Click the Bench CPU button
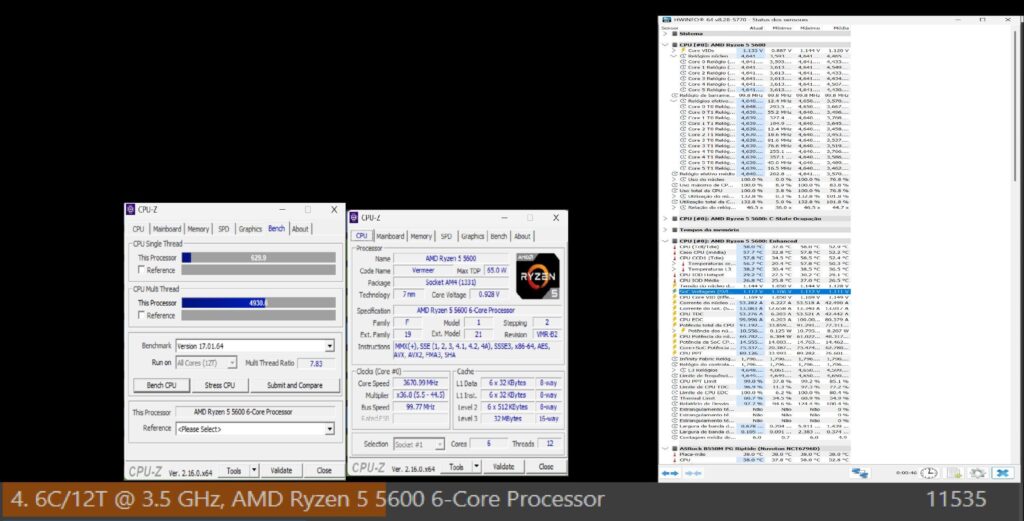The width and height of the screenshot is (1024, 521). click(161, 385)
